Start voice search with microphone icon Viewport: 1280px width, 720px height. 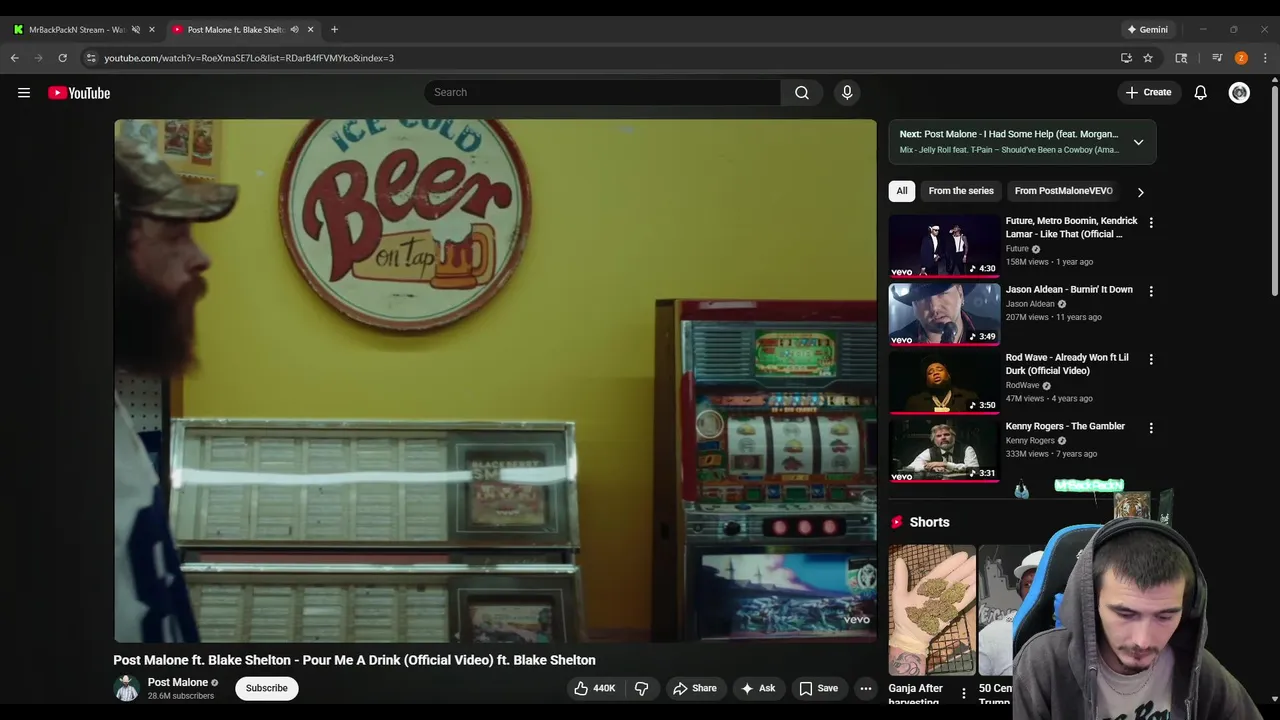(x=847, y=92)
